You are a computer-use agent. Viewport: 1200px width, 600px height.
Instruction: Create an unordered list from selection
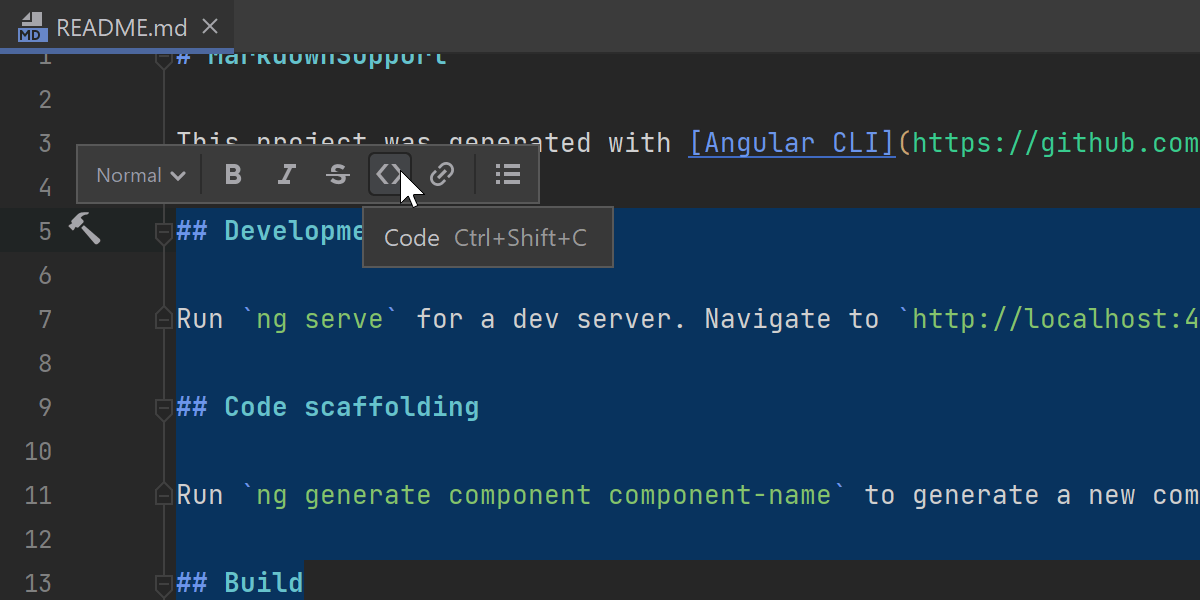[x=508, y=175]
